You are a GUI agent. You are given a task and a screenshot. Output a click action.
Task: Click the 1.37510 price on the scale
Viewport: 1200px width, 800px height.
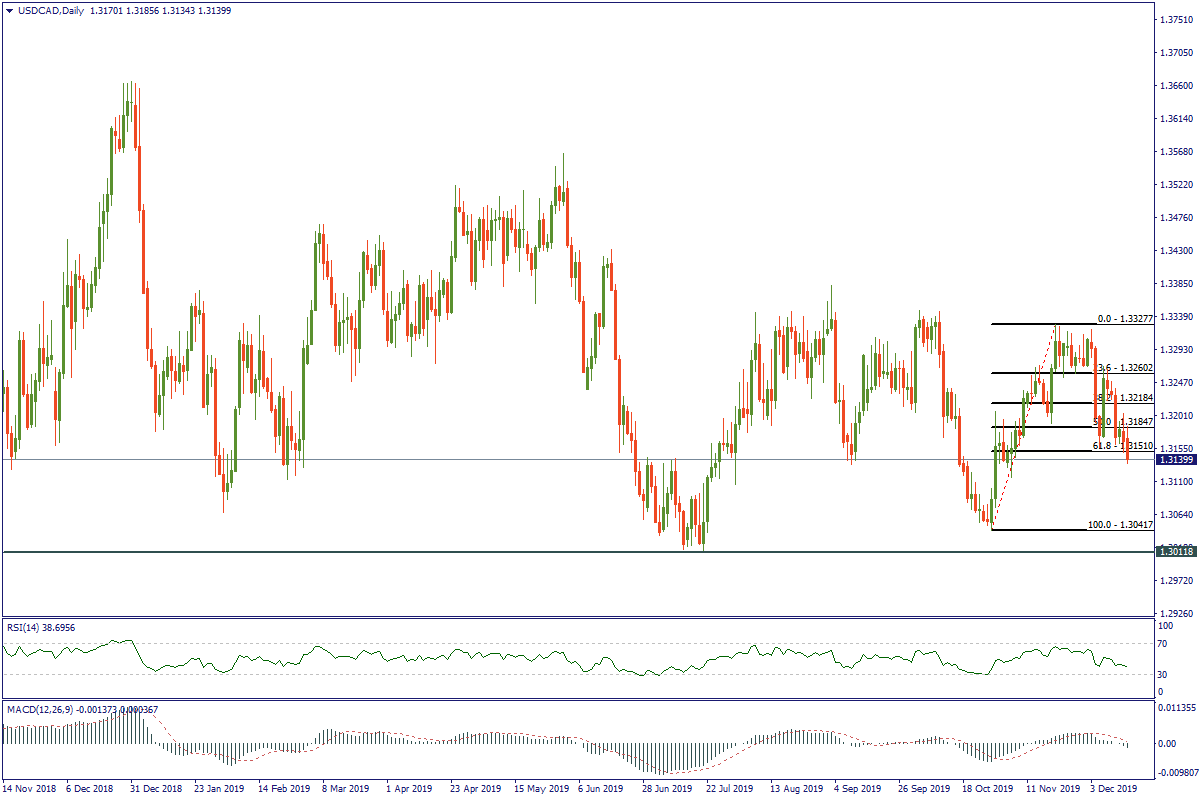coord(1175,19)
